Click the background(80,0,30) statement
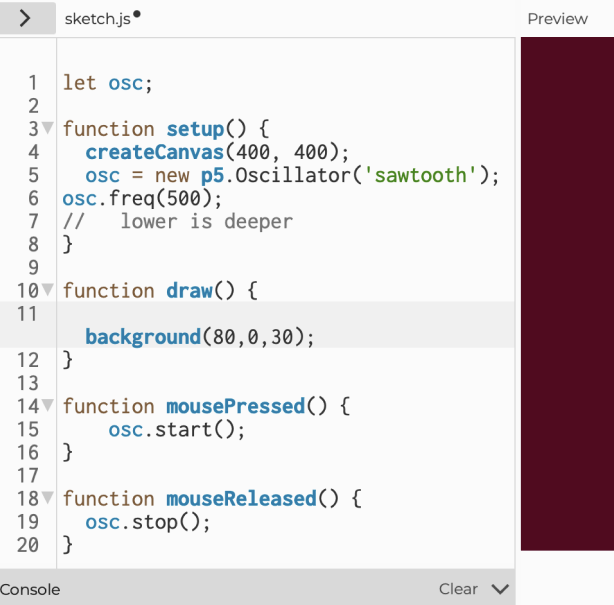The image size is (614, 605). 199,338
